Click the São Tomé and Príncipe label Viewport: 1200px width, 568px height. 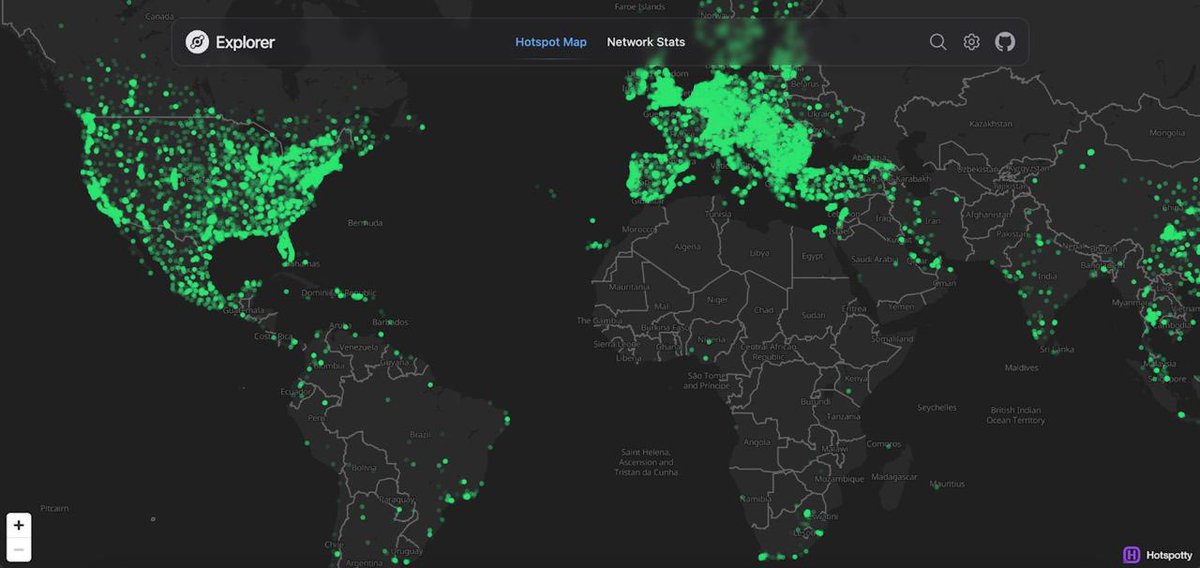705,380
